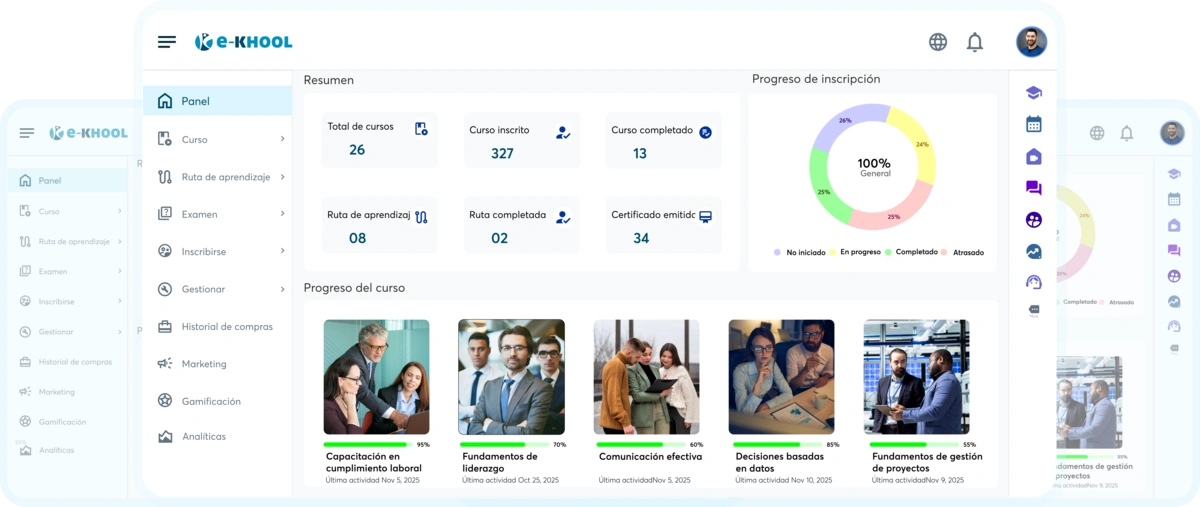Expand the Gestionar submenu chevron
Image resolution: width=1200 pixels, height=507 pixels.
pyautogui.click(x=282, y=289)
